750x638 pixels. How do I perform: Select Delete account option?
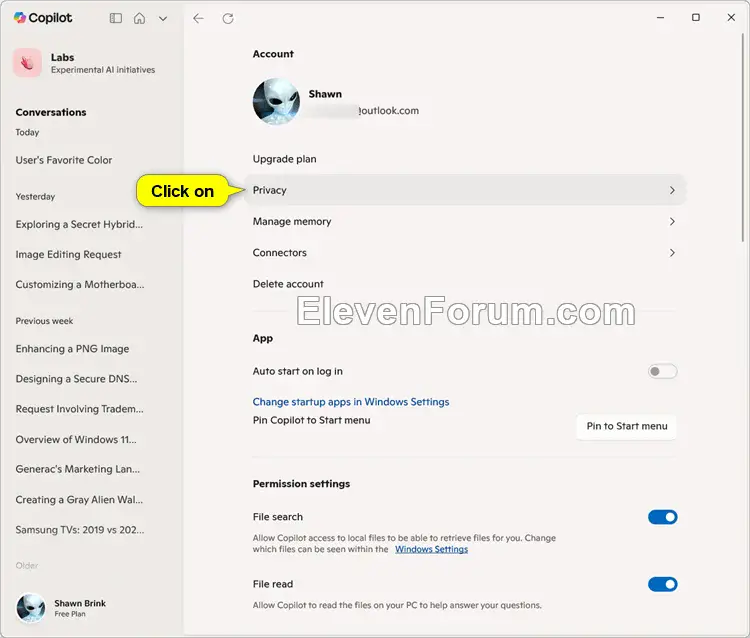pyautogui.click(x=288, y=284)
